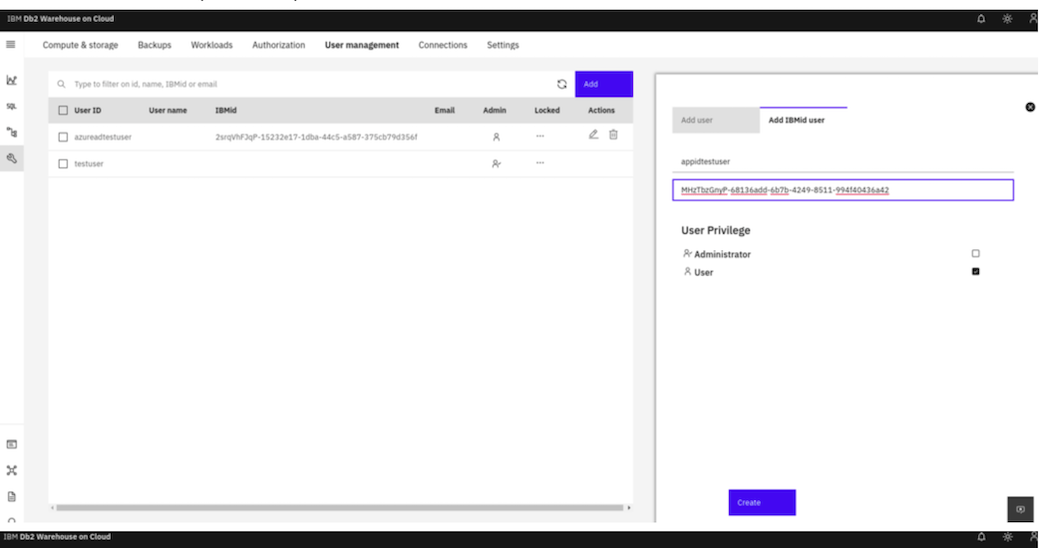Screen dimensions: 1050x548
Task: Click the 2srqVhFJqP IBMid value
Action: pyautogui.click(x=316, y=137)
